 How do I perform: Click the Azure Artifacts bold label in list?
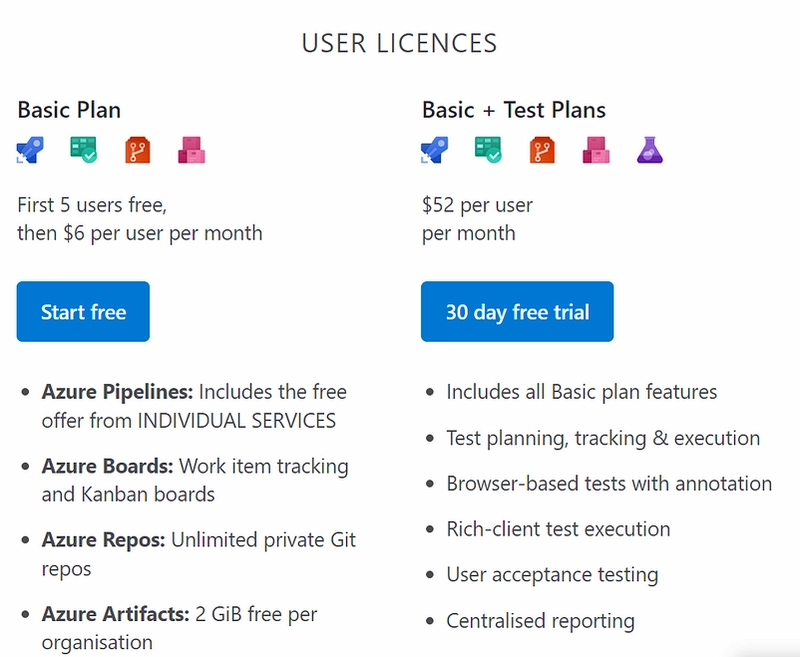point(116,614)
